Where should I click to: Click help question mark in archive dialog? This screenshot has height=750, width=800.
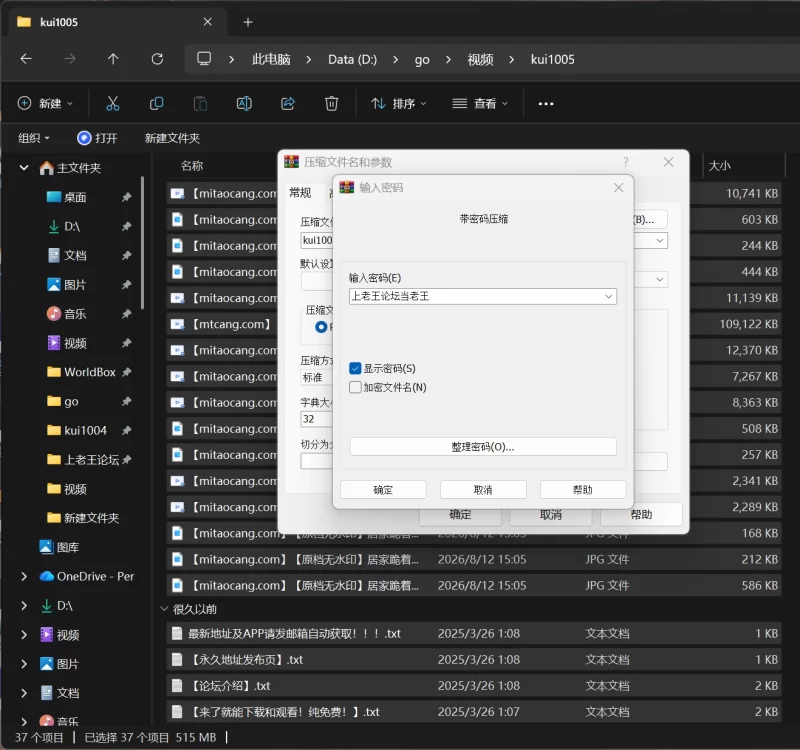click(x=626, y=162)
